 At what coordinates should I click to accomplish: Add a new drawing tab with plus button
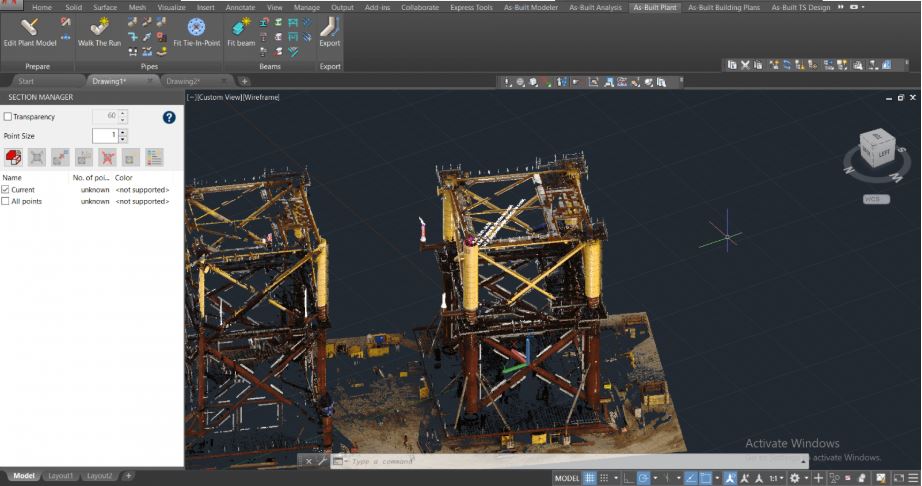(x=245, y=81)
